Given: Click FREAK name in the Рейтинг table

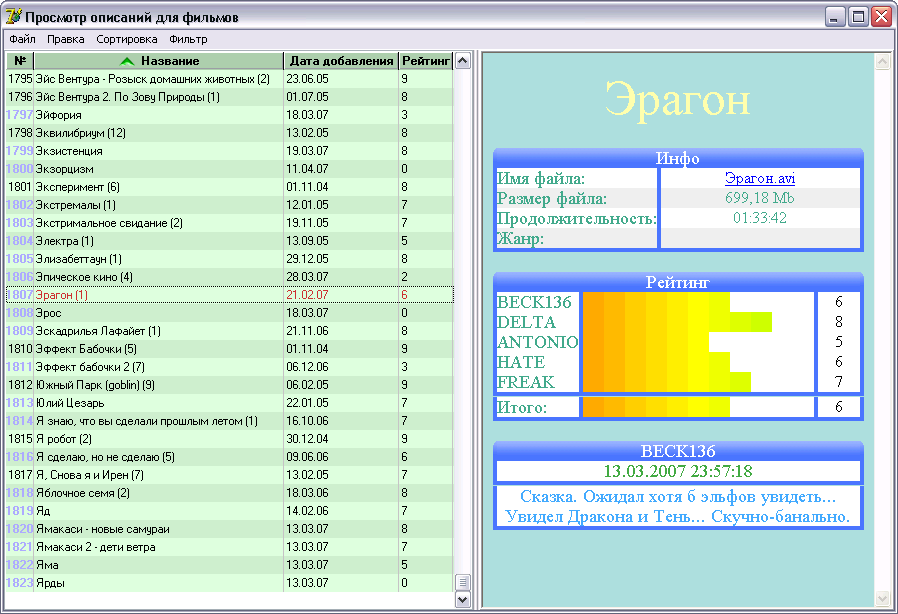Looking at the screenshot, I should click(525, 382).
